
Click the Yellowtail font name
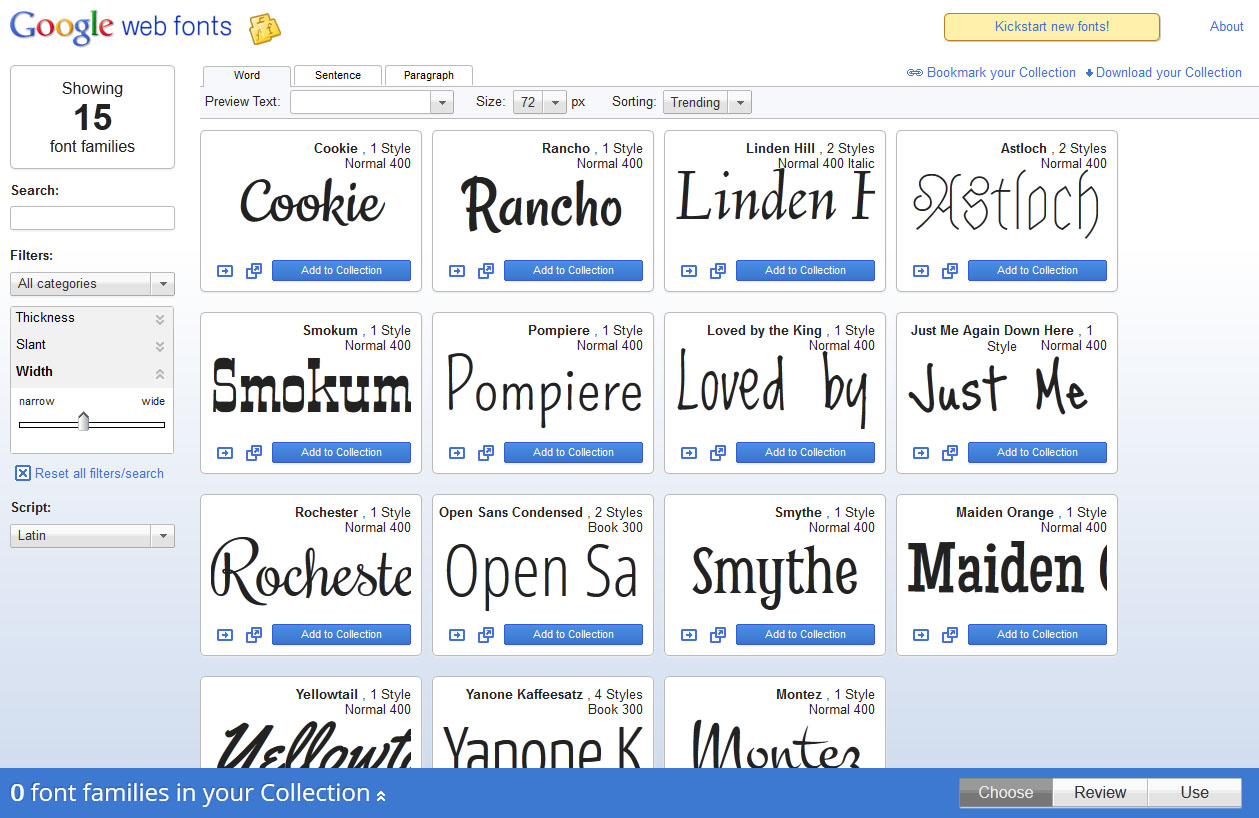point(327,695)
